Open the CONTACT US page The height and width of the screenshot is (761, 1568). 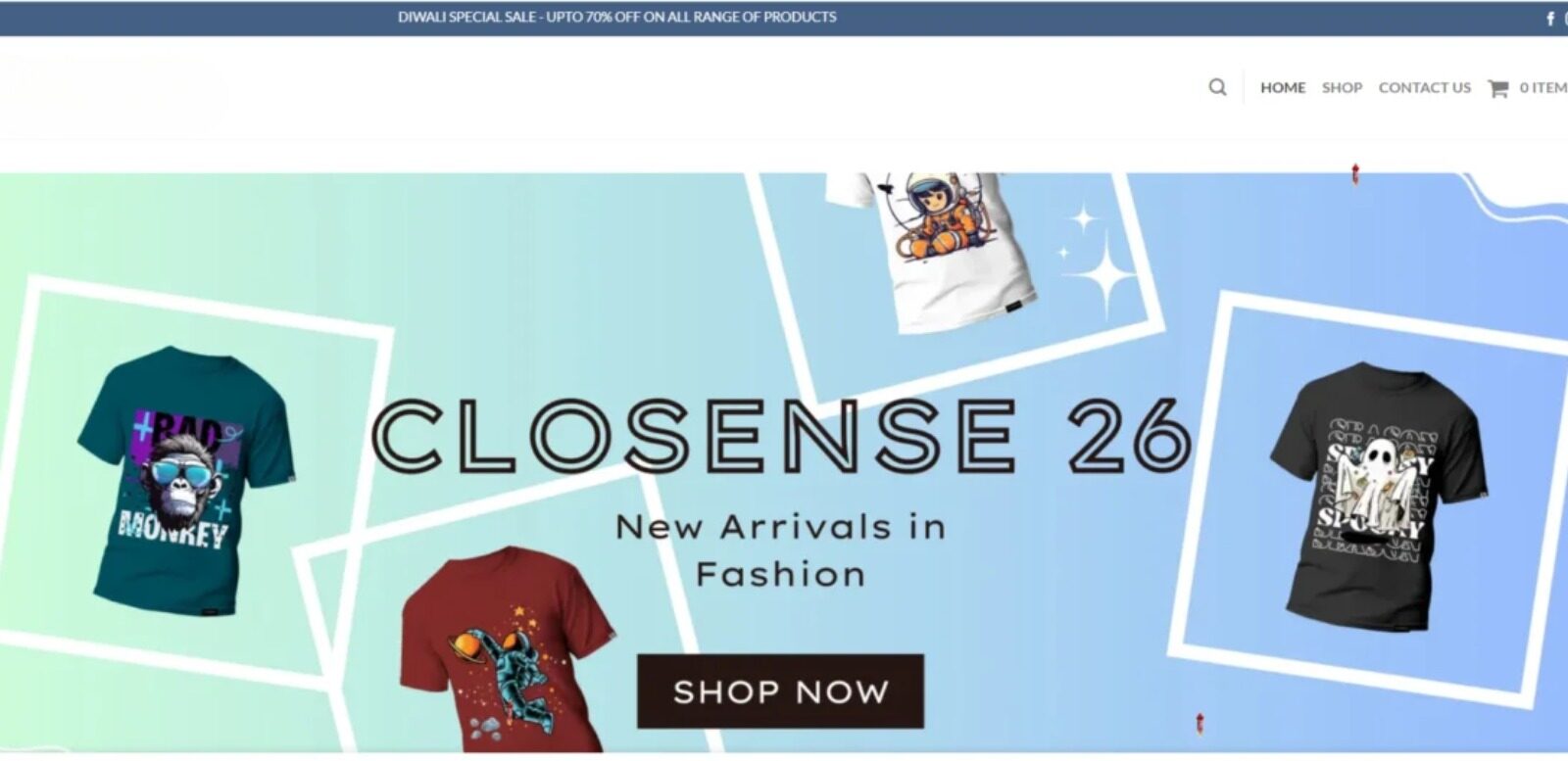[1424, 88]
